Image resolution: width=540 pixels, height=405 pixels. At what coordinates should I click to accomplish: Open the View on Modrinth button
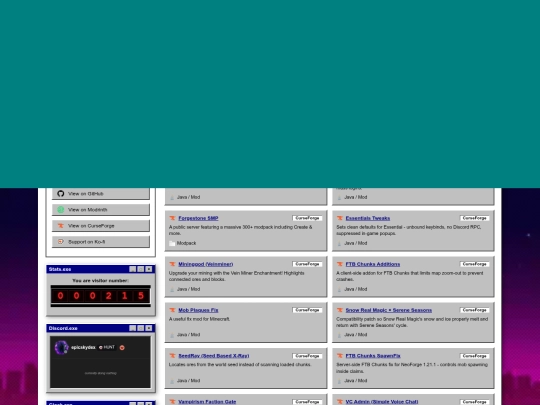[101, 209]
